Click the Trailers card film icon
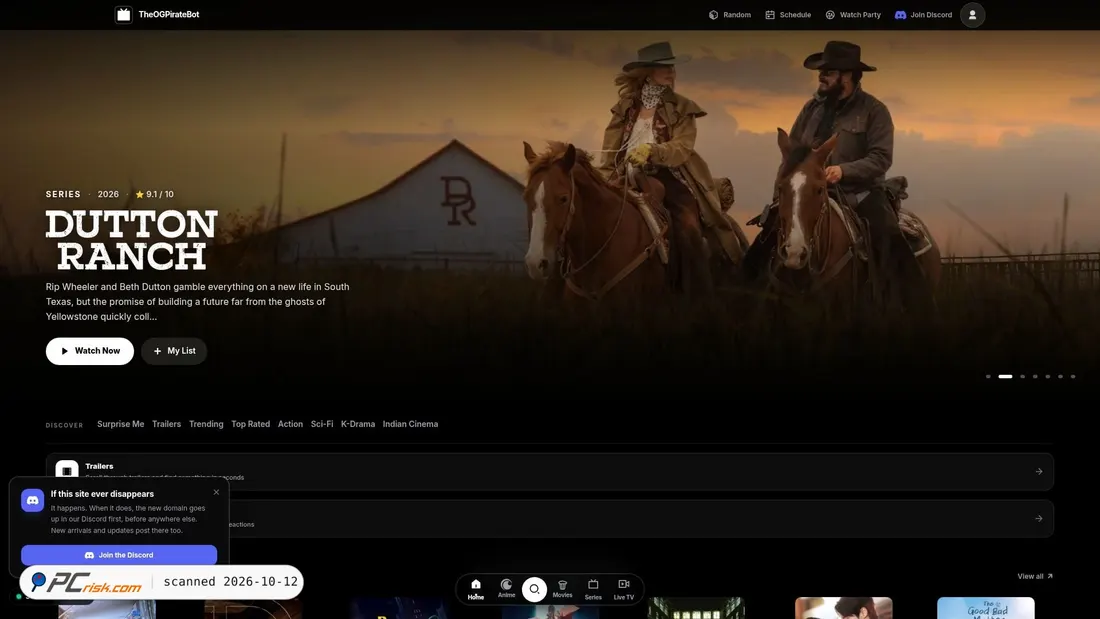This screenshot has width=1100, height=619. point(67,470)
